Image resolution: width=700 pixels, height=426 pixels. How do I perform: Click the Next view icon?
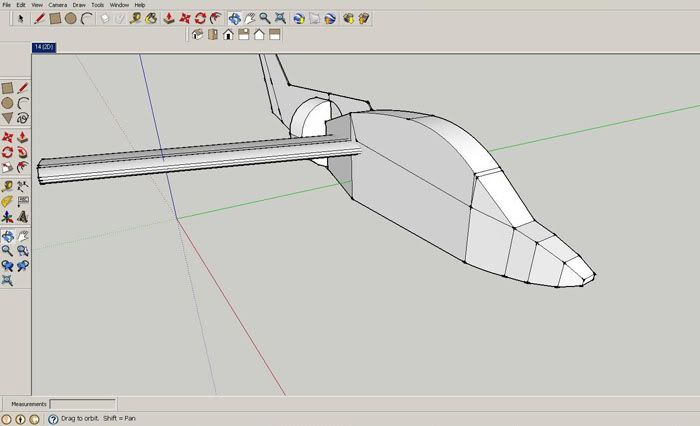(23, 266)
